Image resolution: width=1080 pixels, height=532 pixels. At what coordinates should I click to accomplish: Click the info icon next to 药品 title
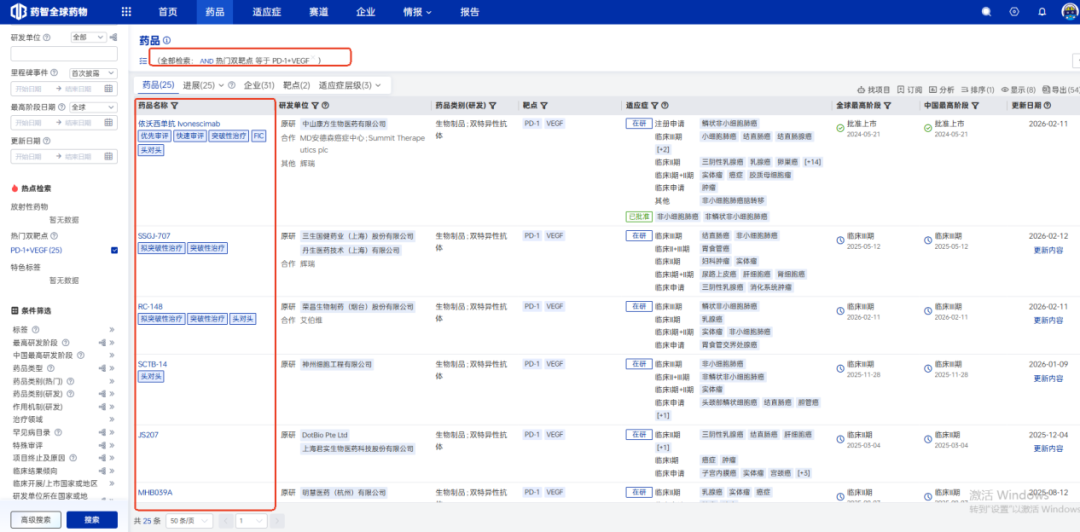(167, 41)
